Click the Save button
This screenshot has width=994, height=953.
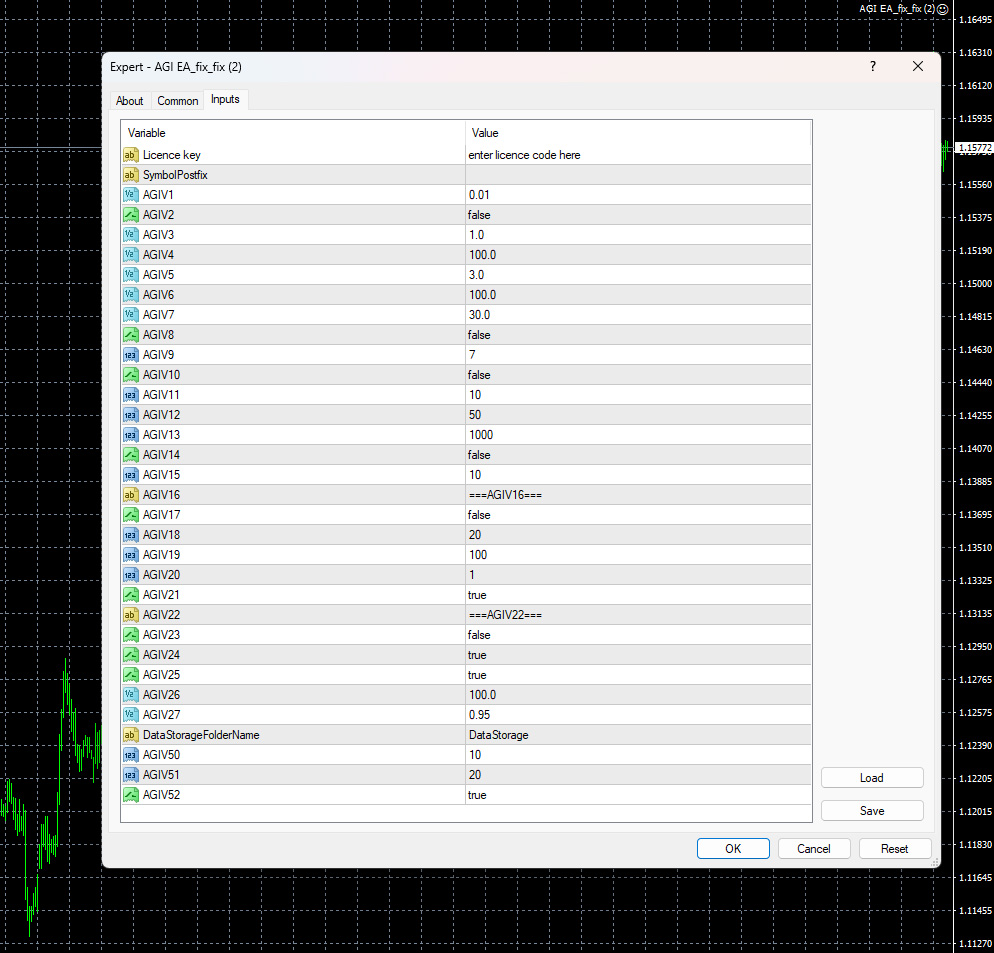coord(872,810)
